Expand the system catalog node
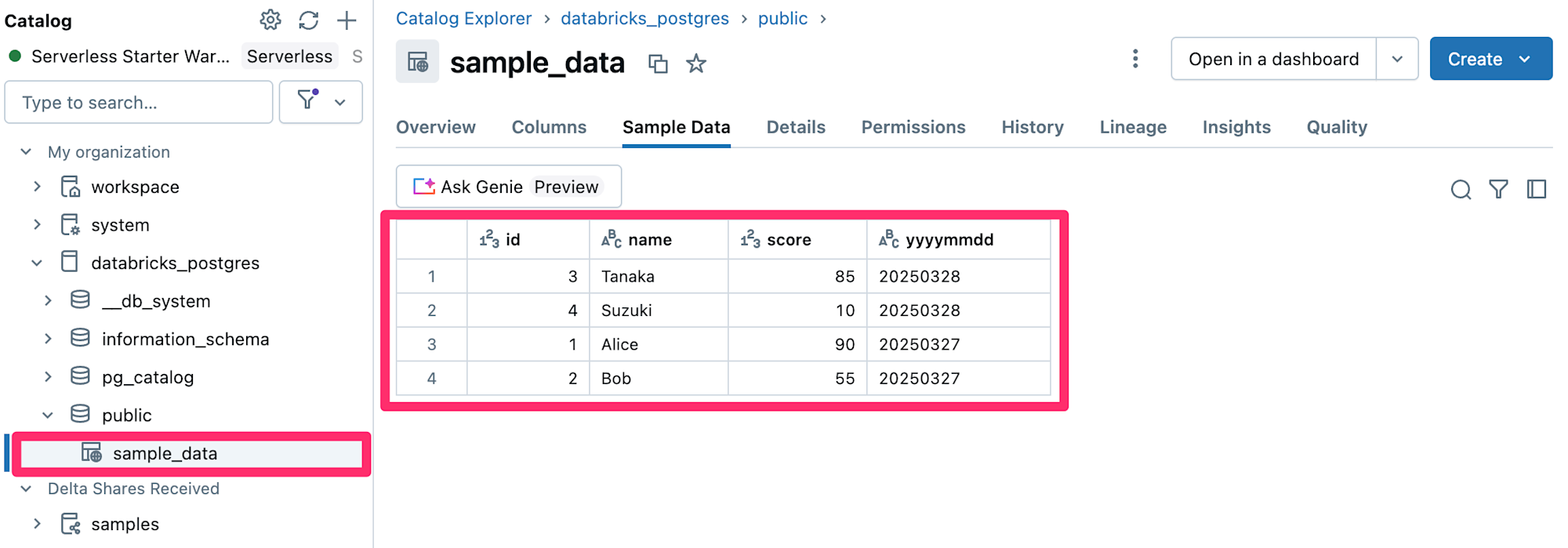Image resolution: width=1568 pixels, height=548 pixels. pyautogui.click(x=37, y=225)
